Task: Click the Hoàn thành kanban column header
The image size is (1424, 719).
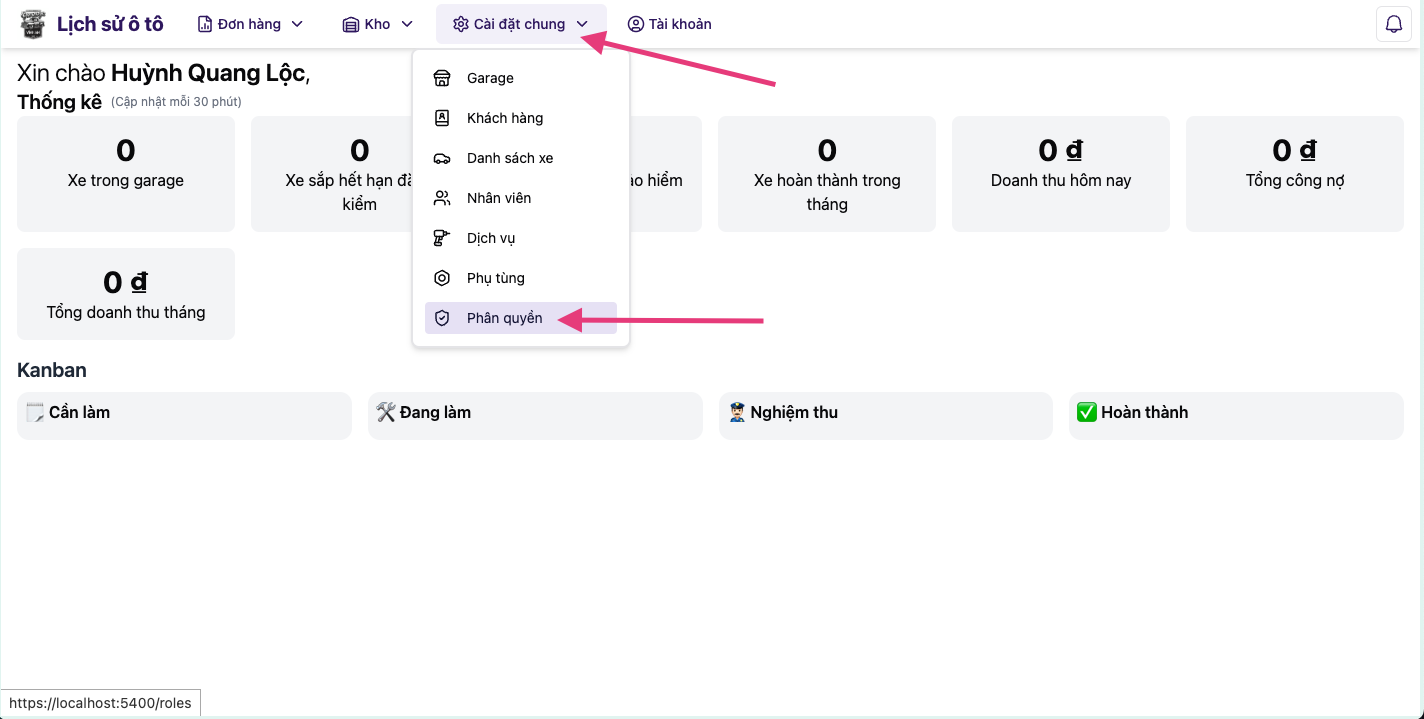Action: [x=1236, y=415]
